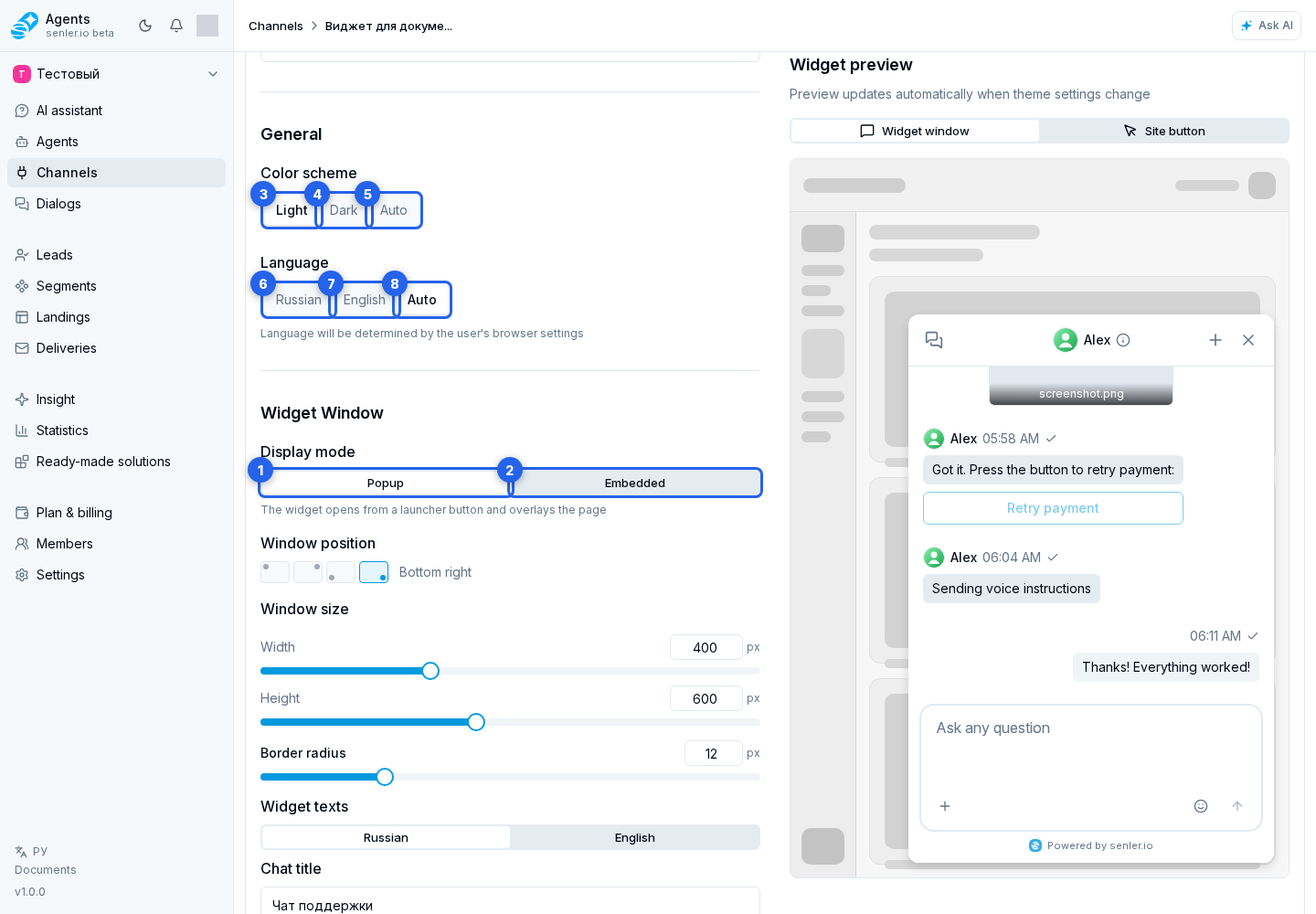
Task: Set language to English
Action: tap(364, 300)
